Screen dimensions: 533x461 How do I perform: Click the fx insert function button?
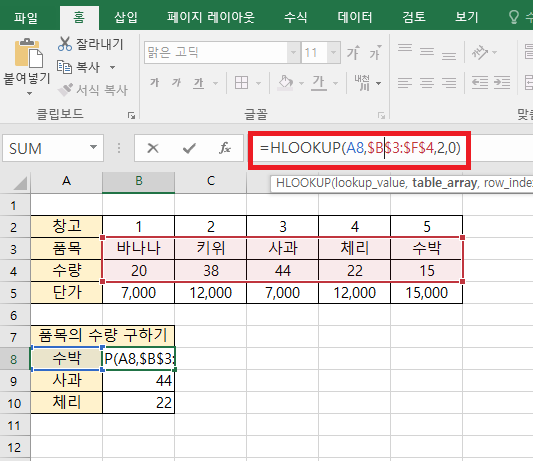(x=225, y=148)
